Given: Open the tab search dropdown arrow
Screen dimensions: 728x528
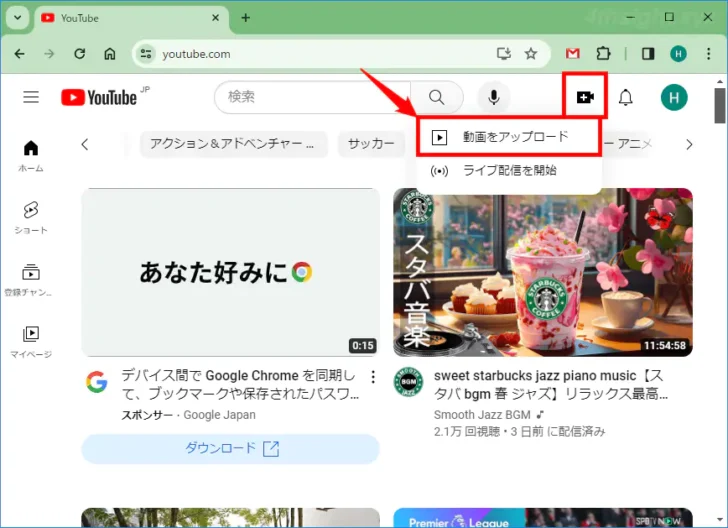Looking at the screenshot, I should point(18,18).
